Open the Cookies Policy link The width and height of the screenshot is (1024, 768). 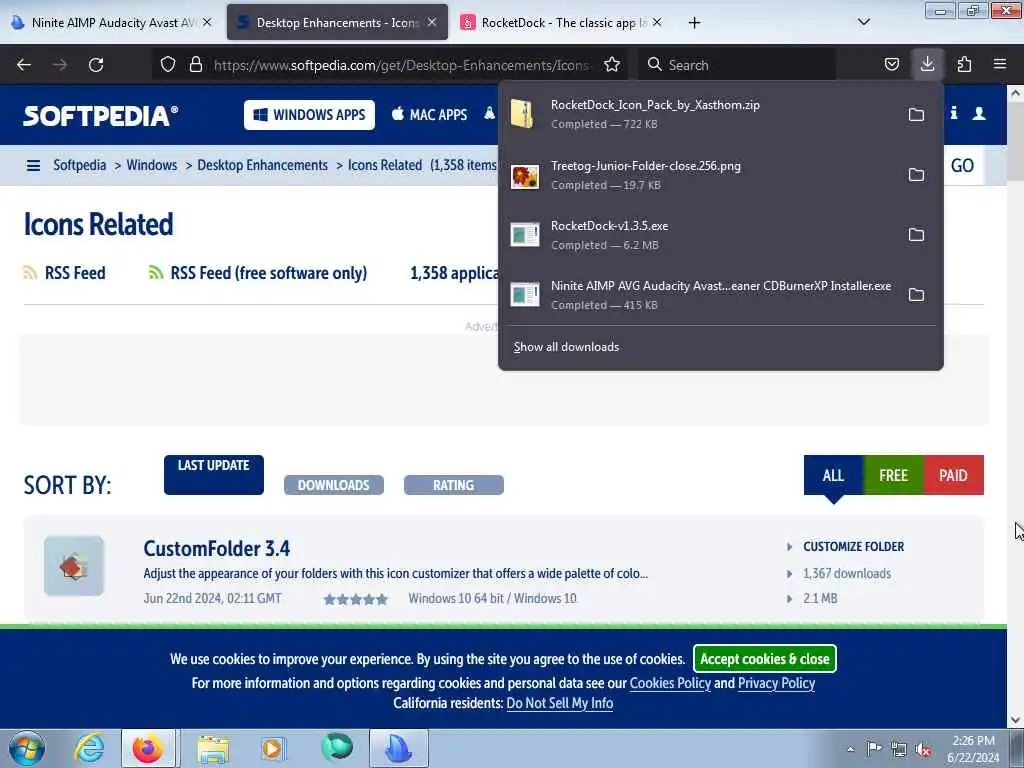tap(670, 683)
